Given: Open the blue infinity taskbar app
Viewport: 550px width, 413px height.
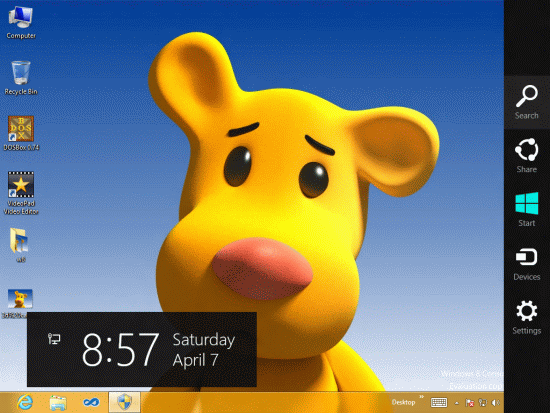Looking at the screenshot, I should 91,402.
